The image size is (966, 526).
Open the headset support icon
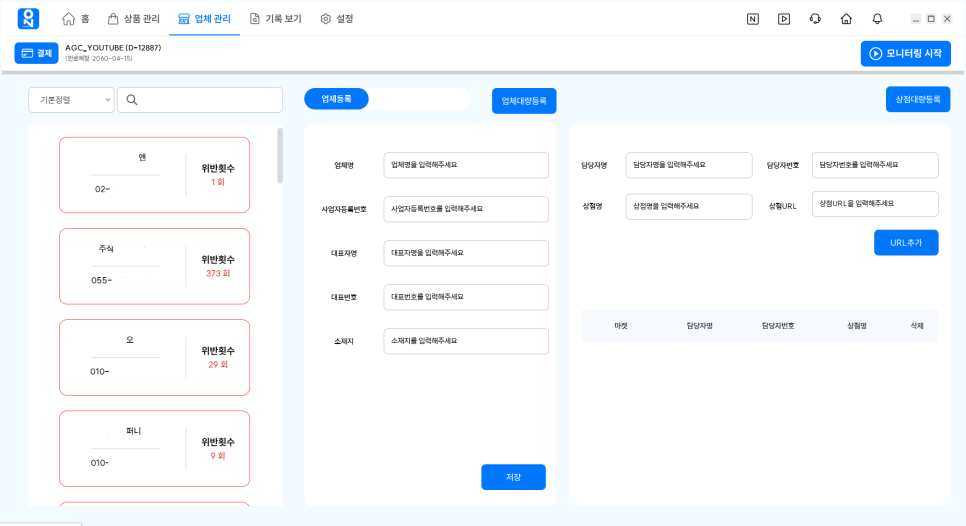[x=815, y=19]
